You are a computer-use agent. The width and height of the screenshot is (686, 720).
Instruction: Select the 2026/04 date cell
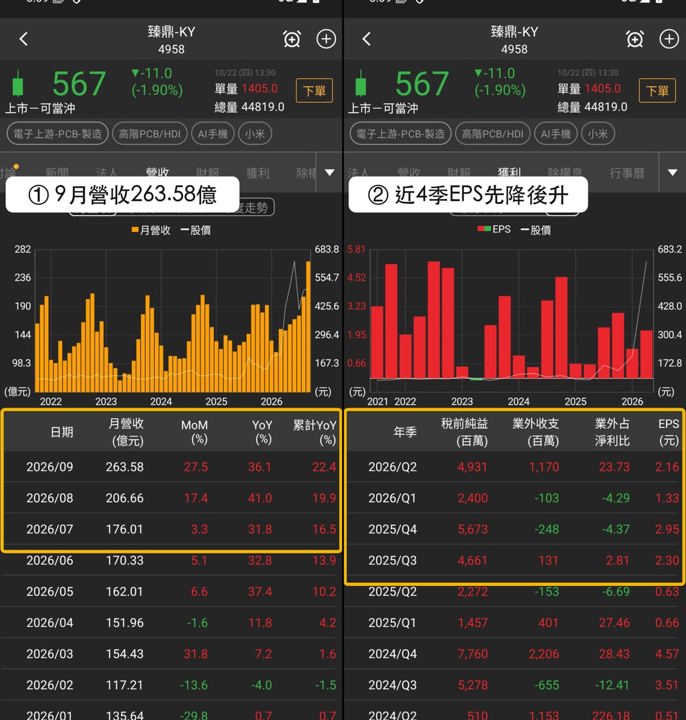point(50,623)
